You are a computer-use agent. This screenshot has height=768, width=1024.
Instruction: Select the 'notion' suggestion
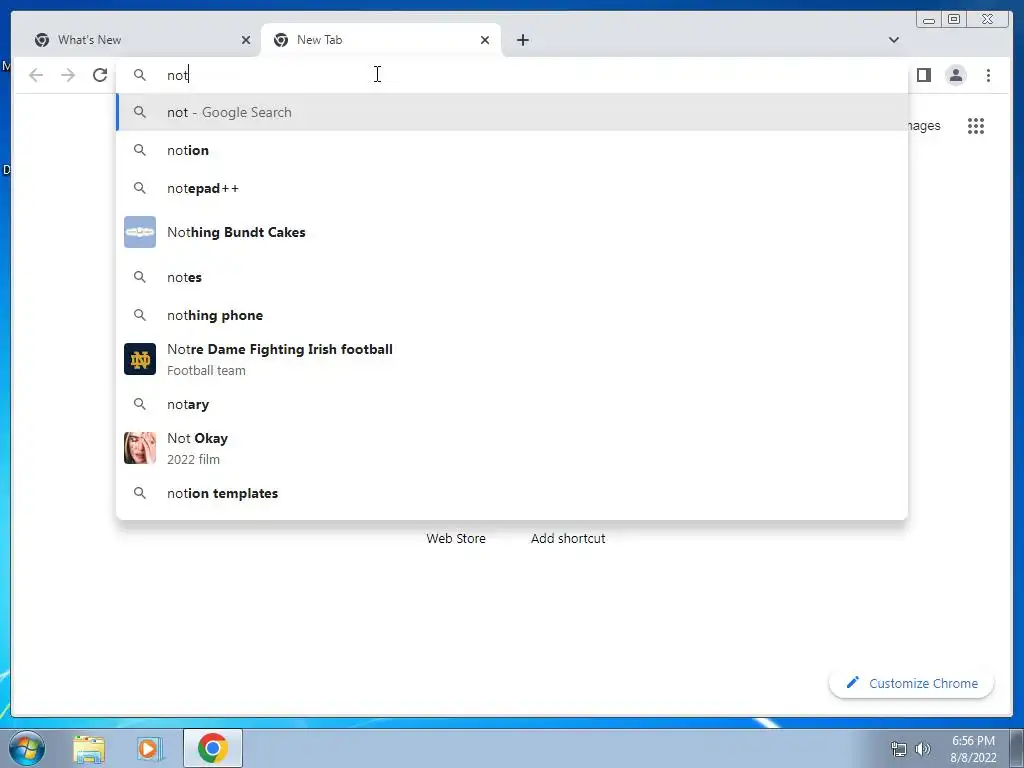click(512, 150)
